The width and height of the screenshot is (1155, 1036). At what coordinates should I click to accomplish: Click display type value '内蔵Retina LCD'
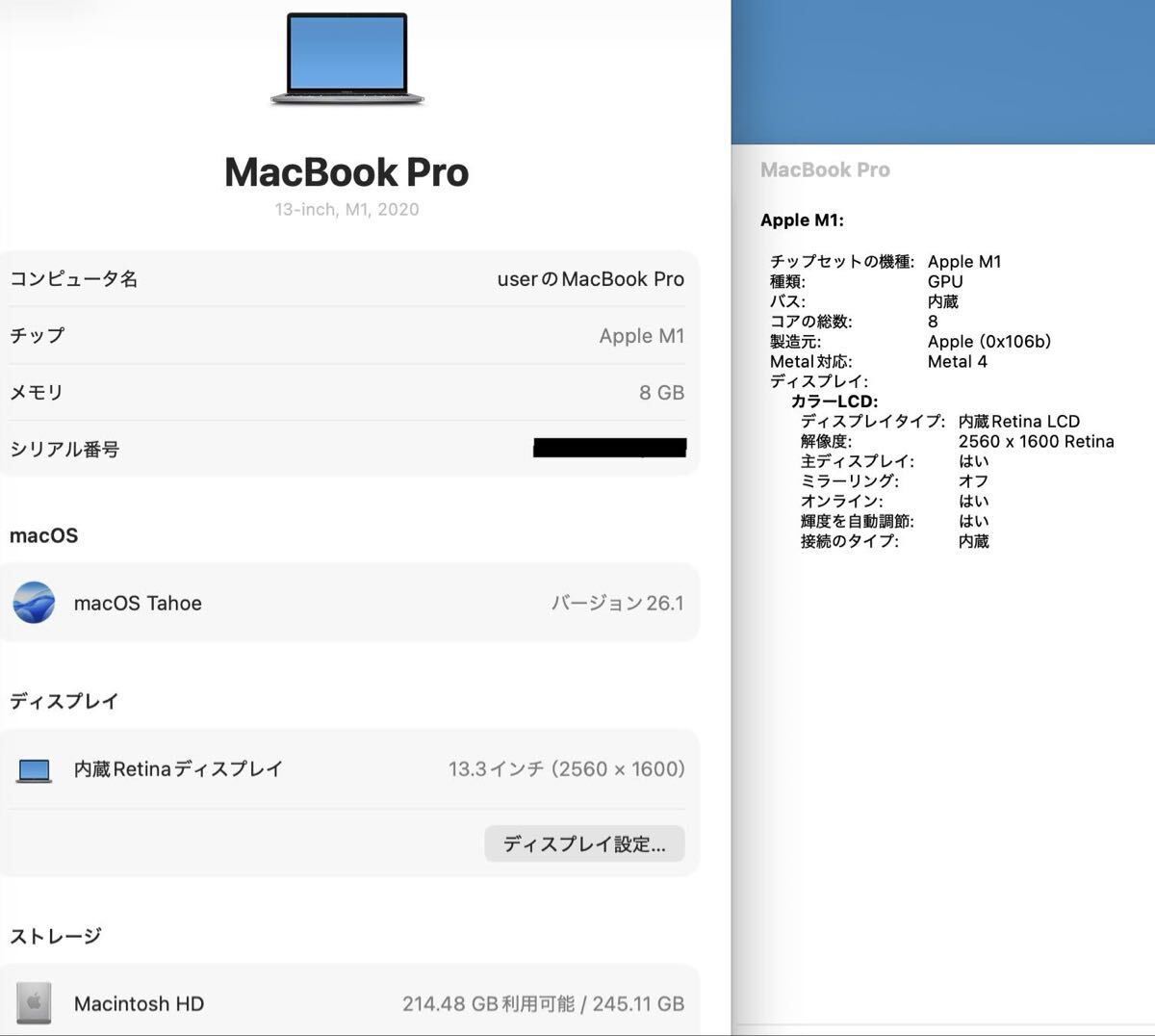(x=1019, y=422)
